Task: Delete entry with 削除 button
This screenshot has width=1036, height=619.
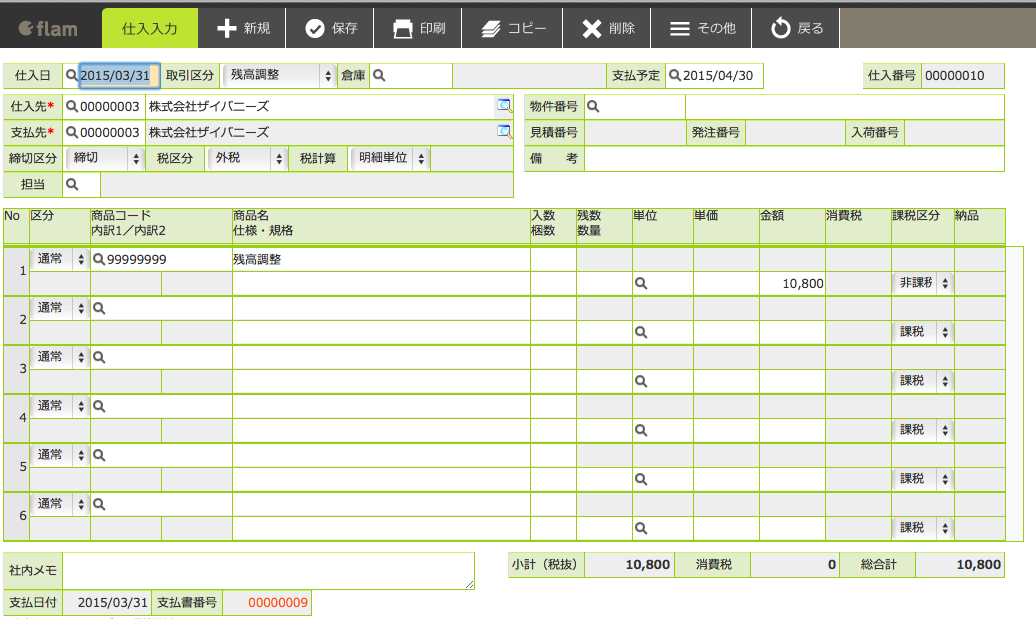Action: (607, 28)
